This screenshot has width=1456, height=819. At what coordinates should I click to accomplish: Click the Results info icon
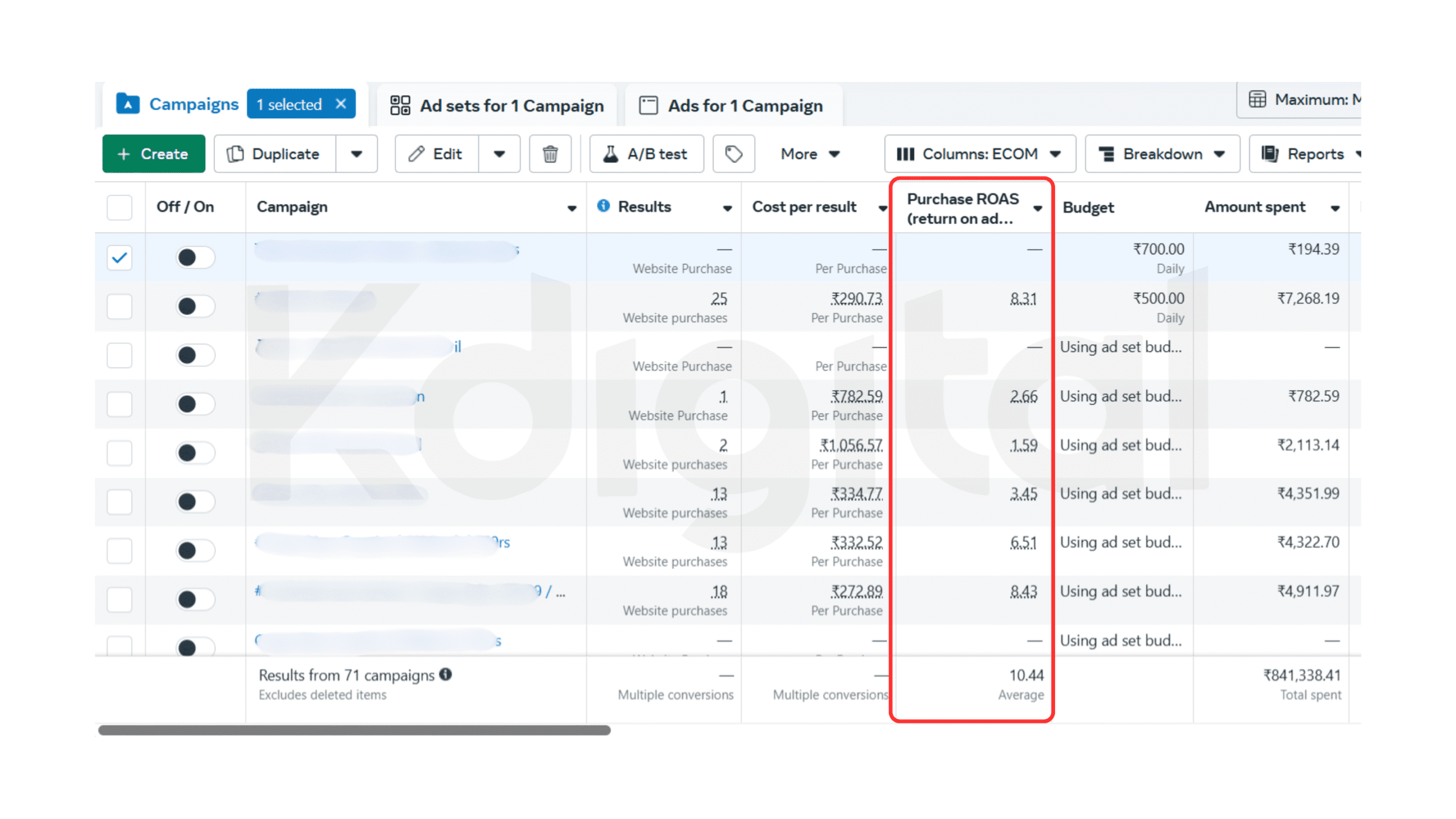(x=603, y=206)
